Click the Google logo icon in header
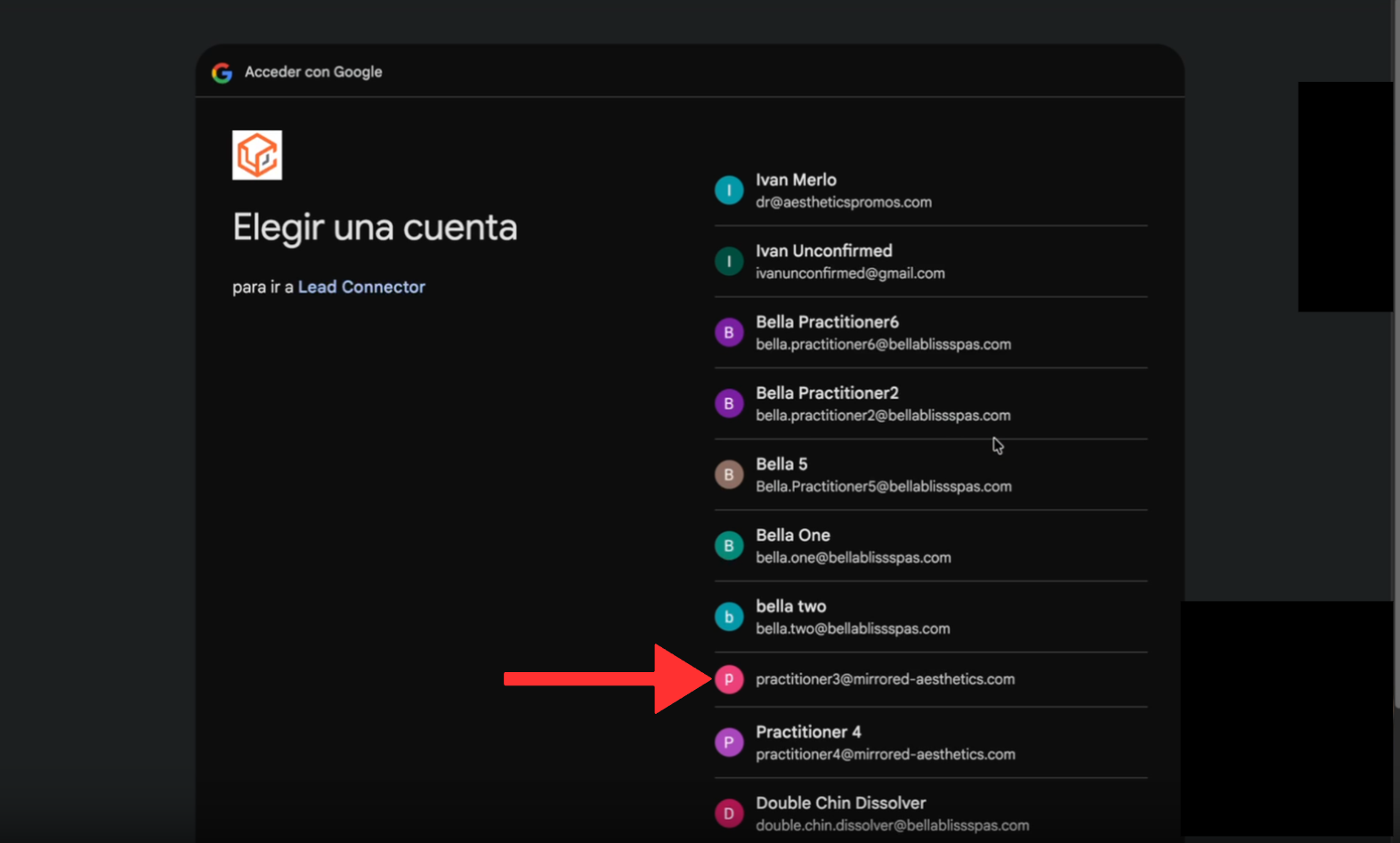Image resolution: width=1400 pixels, height=843 pixels. click(222, 72)
